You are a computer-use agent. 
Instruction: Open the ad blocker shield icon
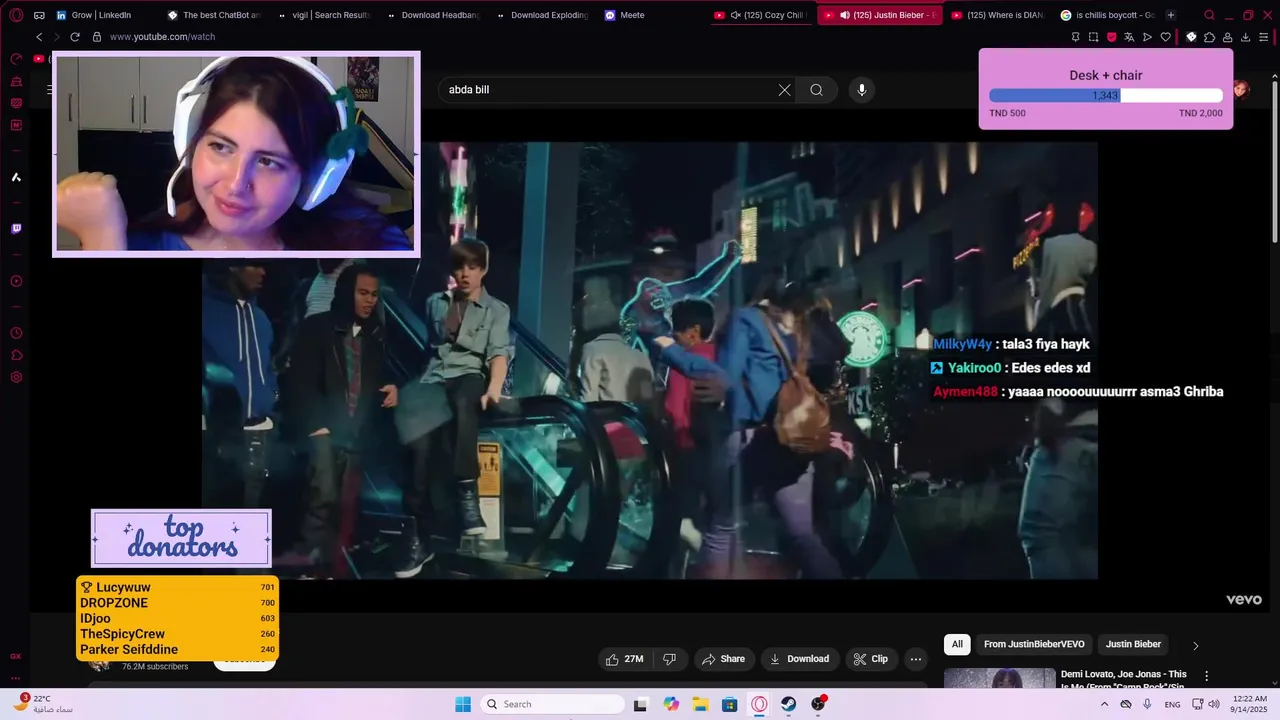[1111, 37]
